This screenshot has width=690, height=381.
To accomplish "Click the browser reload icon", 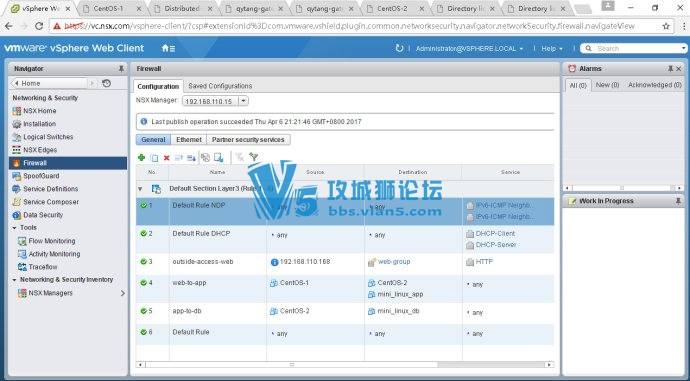I will click(x=39, y=26).
